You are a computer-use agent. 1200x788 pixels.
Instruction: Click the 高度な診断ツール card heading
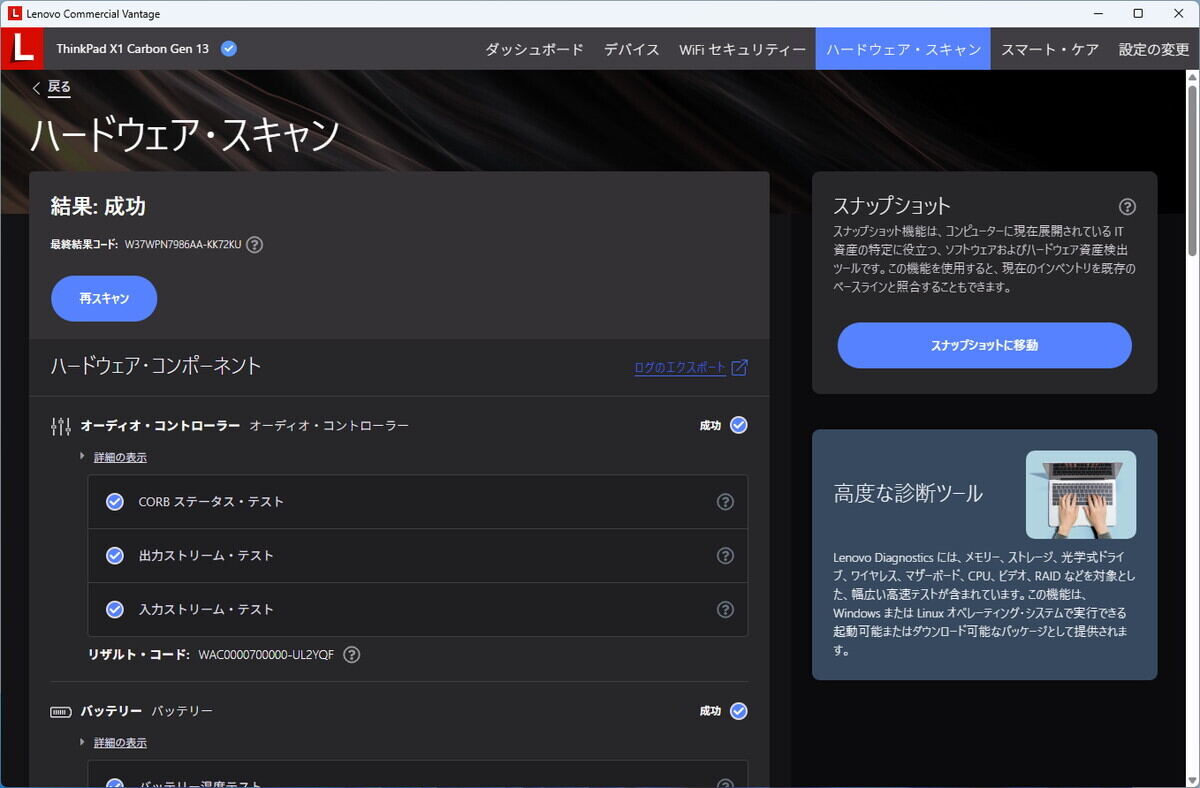(x=908, y=493)
